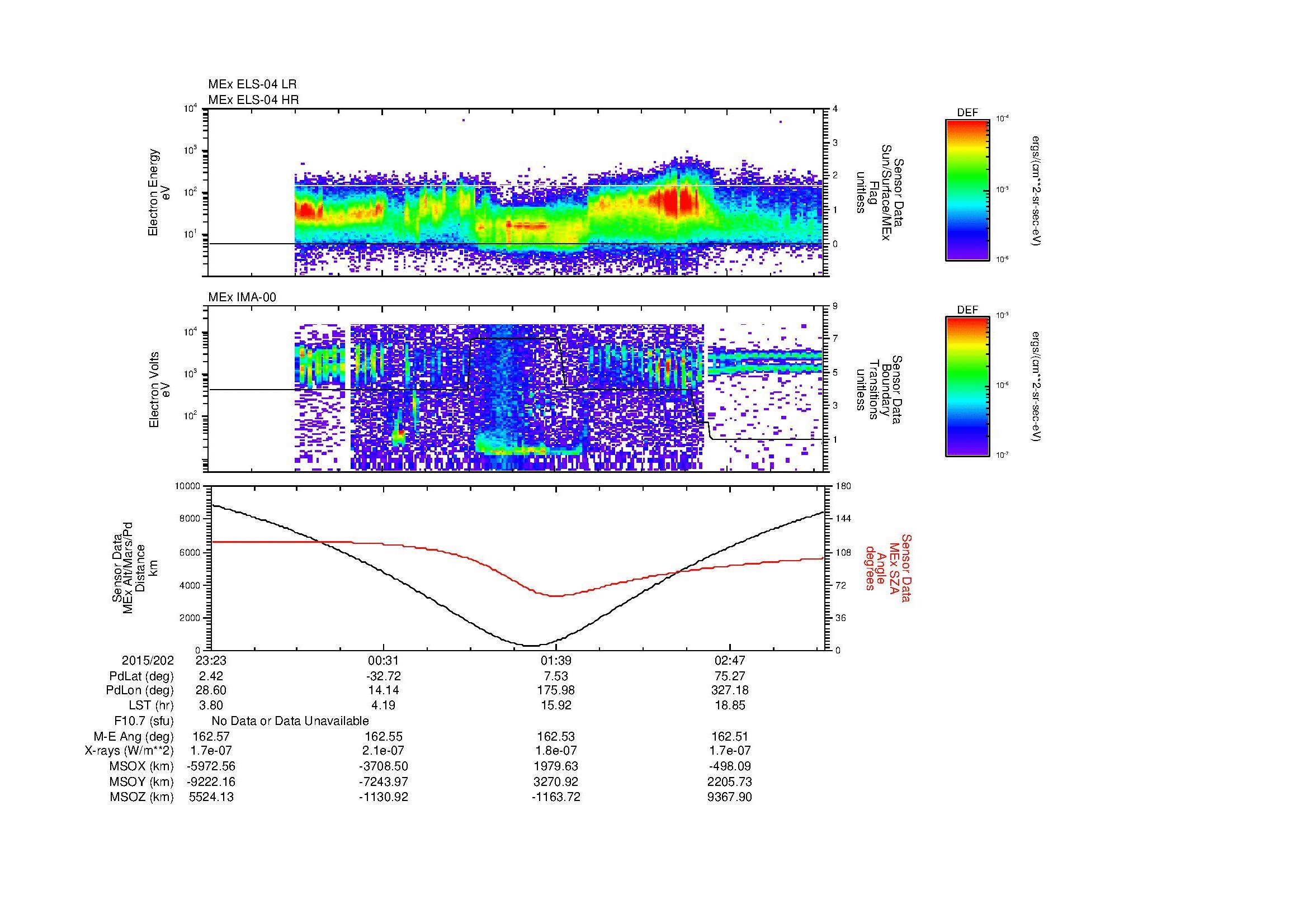
Task: Click the X-rays value '2.1e-07'
Action: [x=384, y=751]
